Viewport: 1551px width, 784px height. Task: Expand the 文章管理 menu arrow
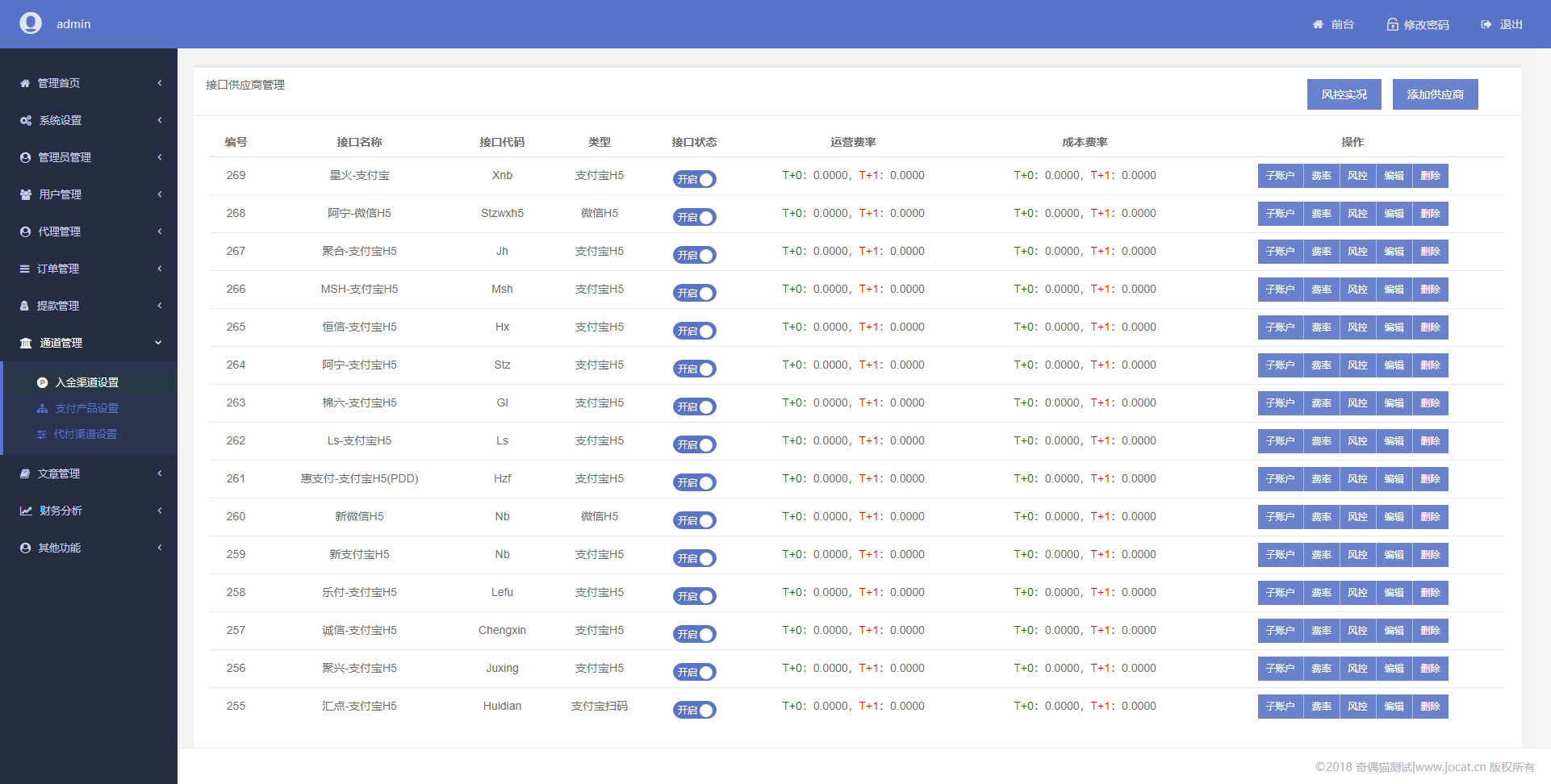(x=160, y=473)
